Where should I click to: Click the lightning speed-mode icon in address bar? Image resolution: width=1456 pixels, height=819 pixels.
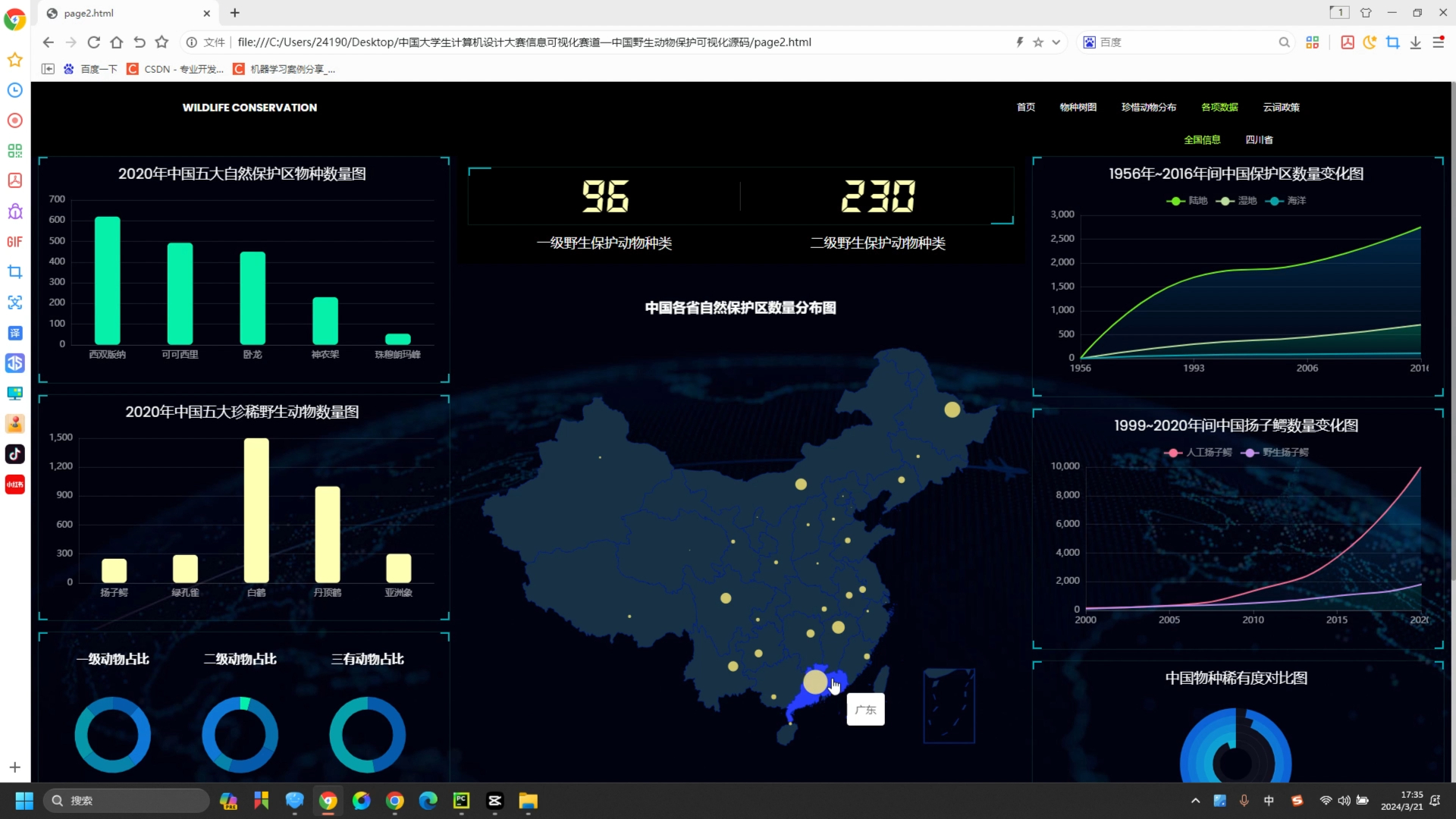coord(1020,42)
